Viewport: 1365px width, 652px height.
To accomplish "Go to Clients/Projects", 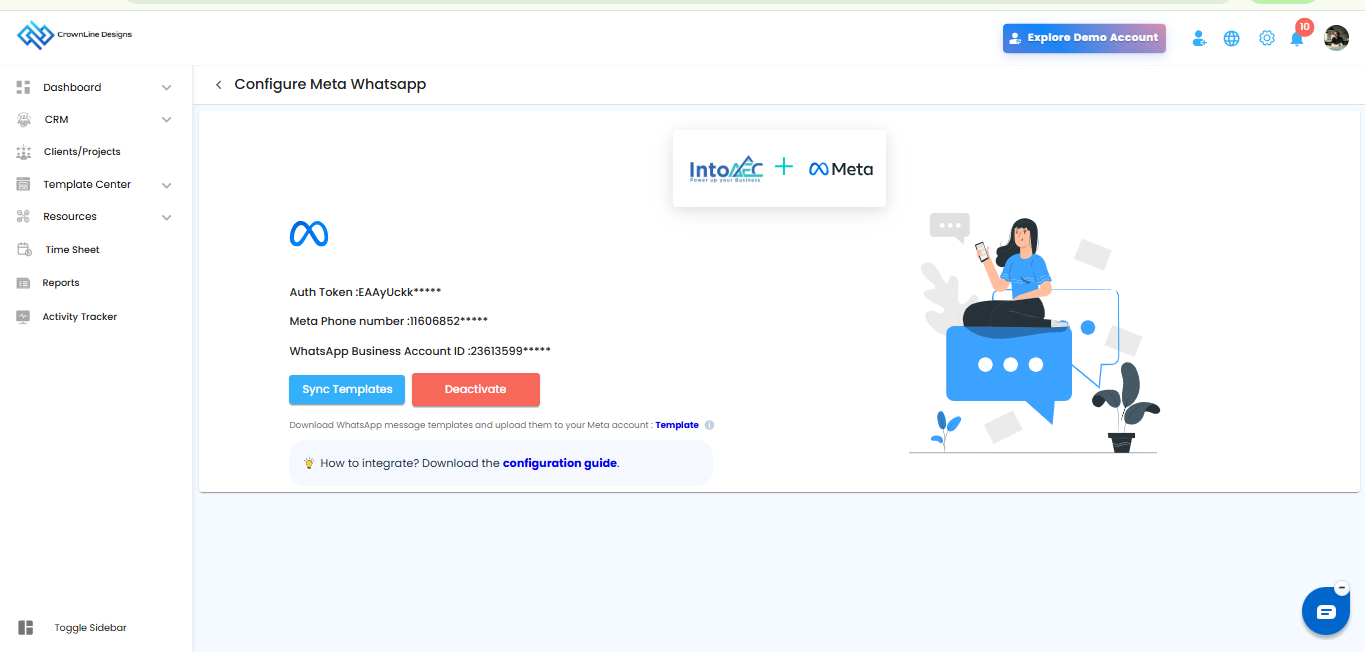I will pos(82,152).
